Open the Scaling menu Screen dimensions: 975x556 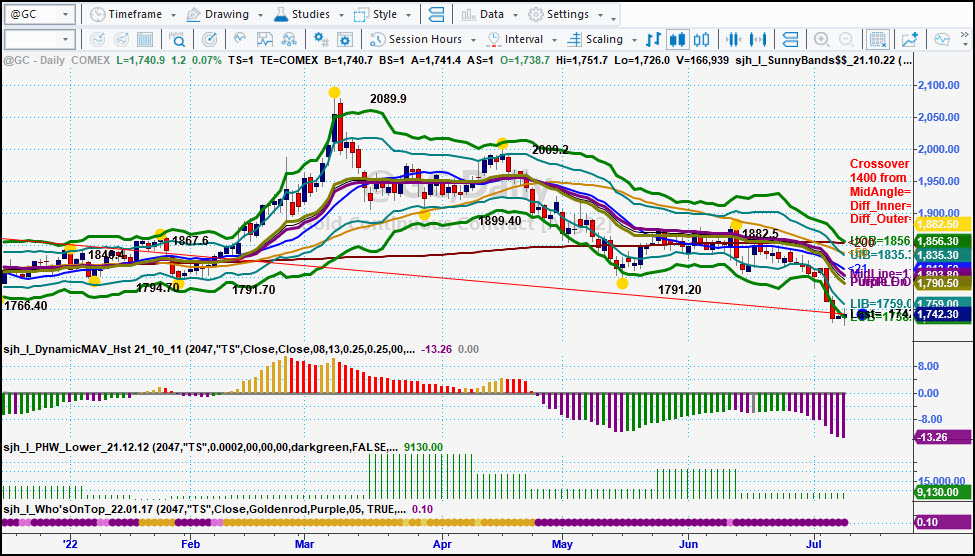point(595,39)
